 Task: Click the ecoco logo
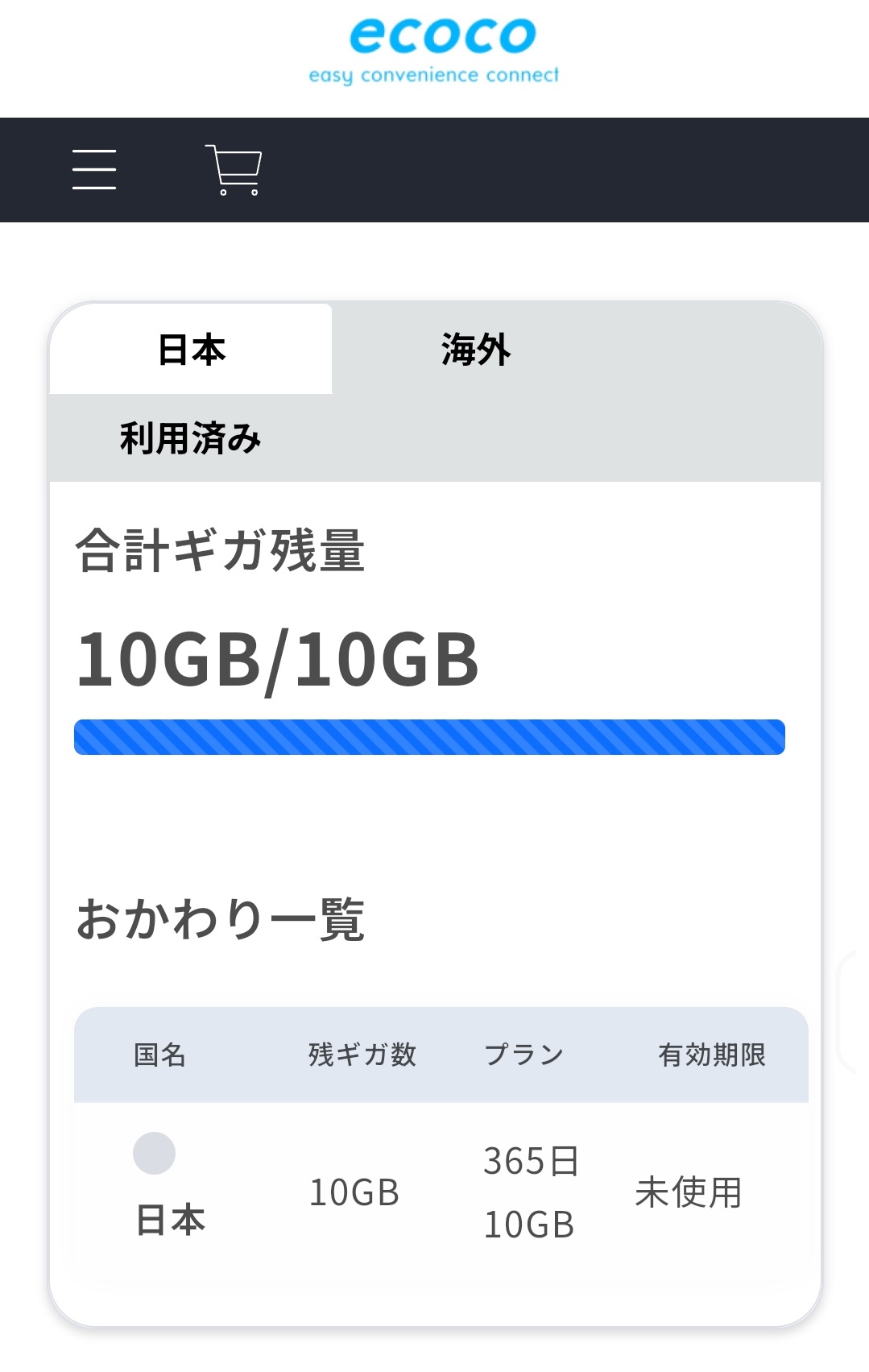(x=442, y=36)
